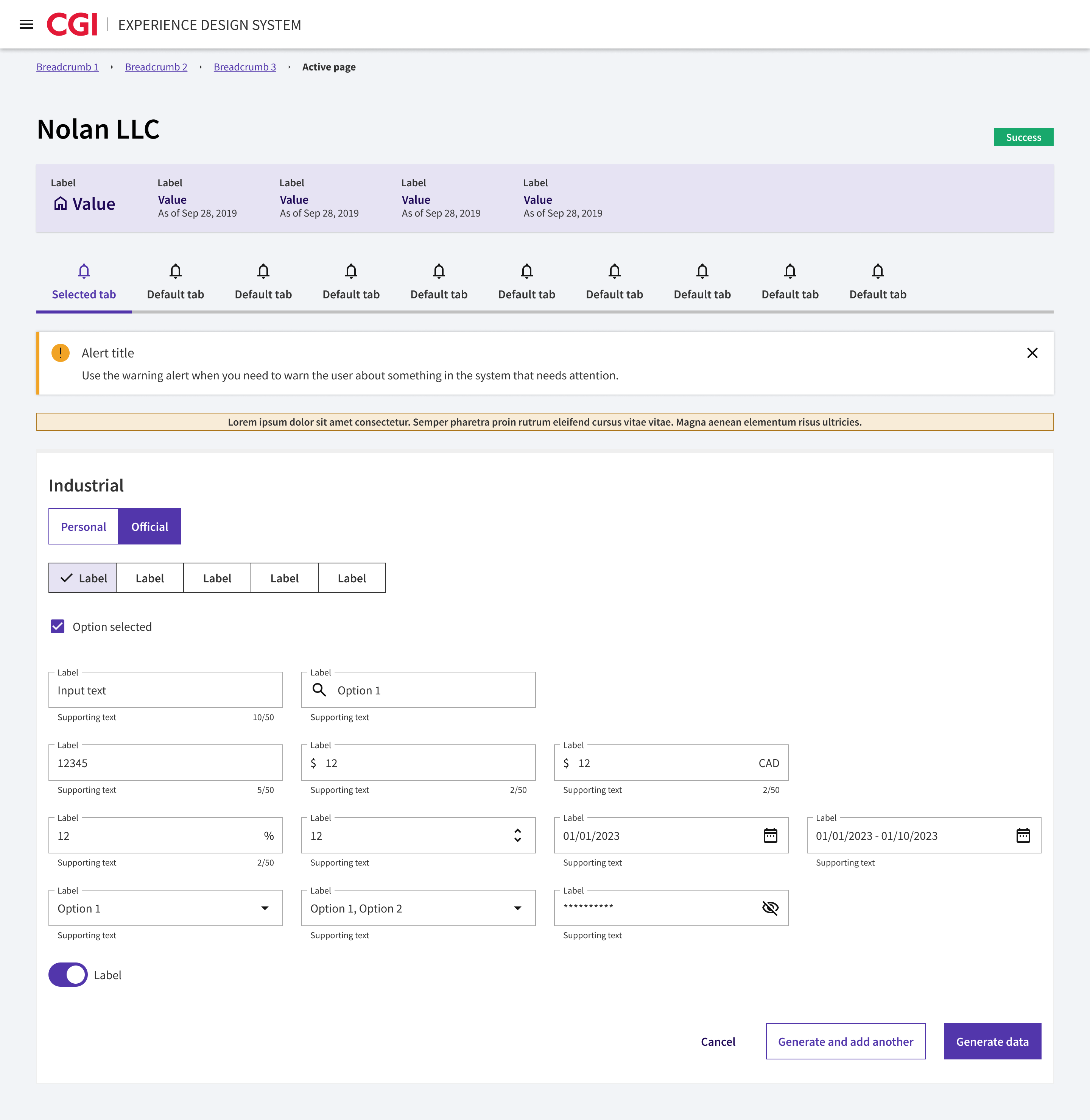Go to Breadcrumb 3
Viewport: 1090px width, 1120px height.
(x=245, y=67)
